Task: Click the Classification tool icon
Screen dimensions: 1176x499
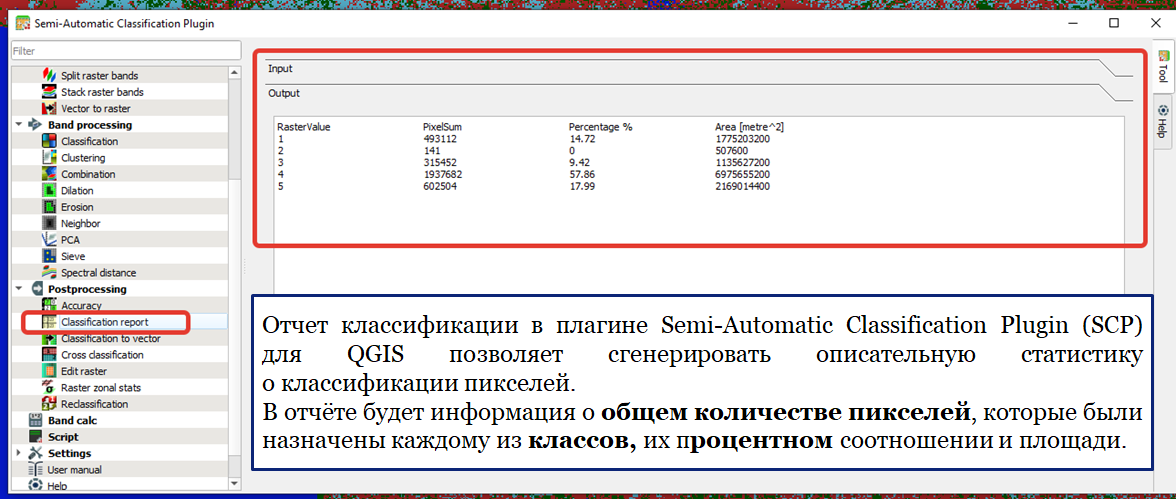Action: pyautogui.click(x=49, y=141)
